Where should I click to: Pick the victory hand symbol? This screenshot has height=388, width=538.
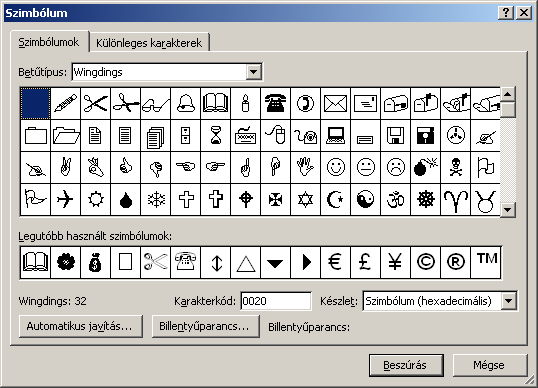pyautogui.click(x=66, y=167)
